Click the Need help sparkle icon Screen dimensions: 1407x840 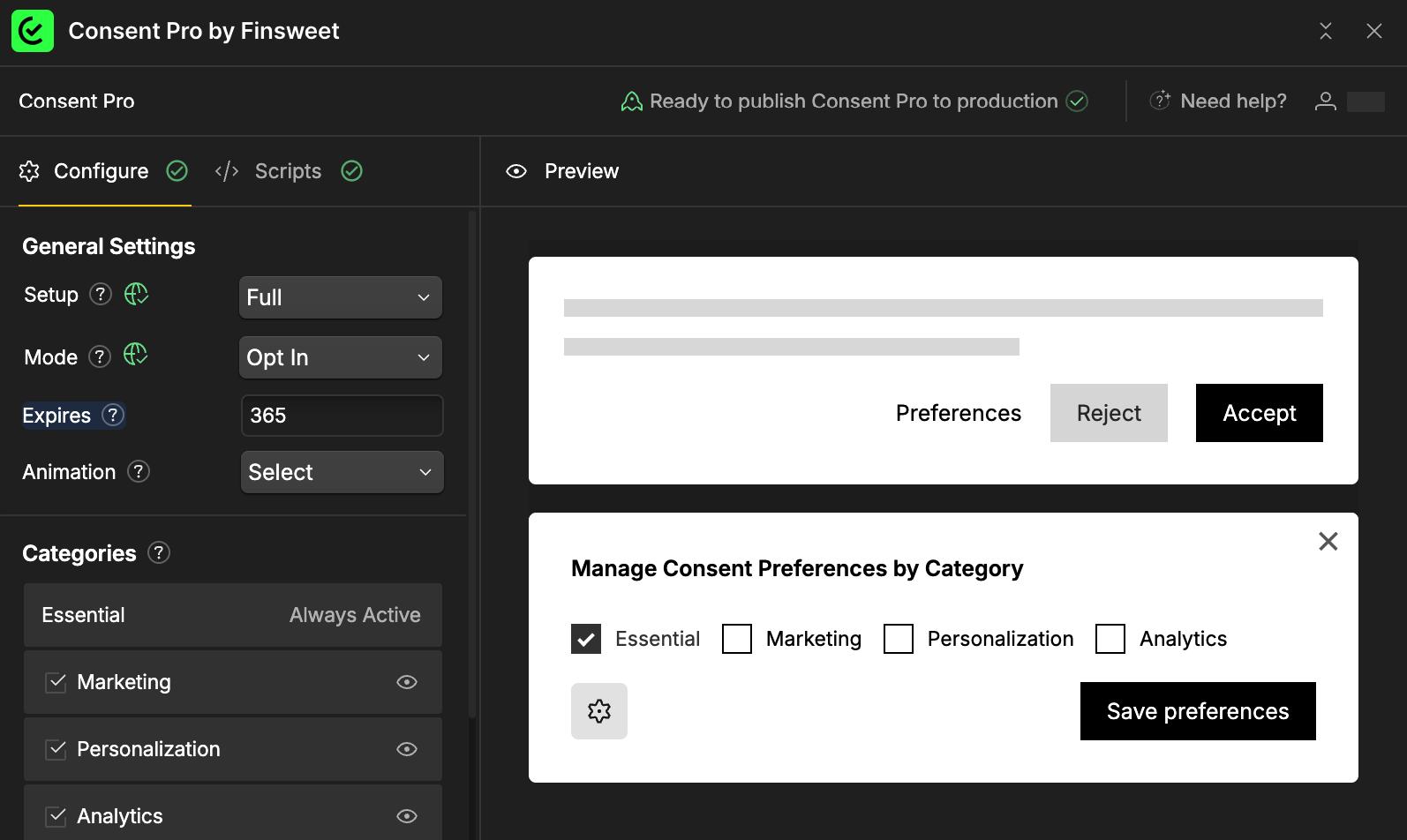click(1160, 101)
